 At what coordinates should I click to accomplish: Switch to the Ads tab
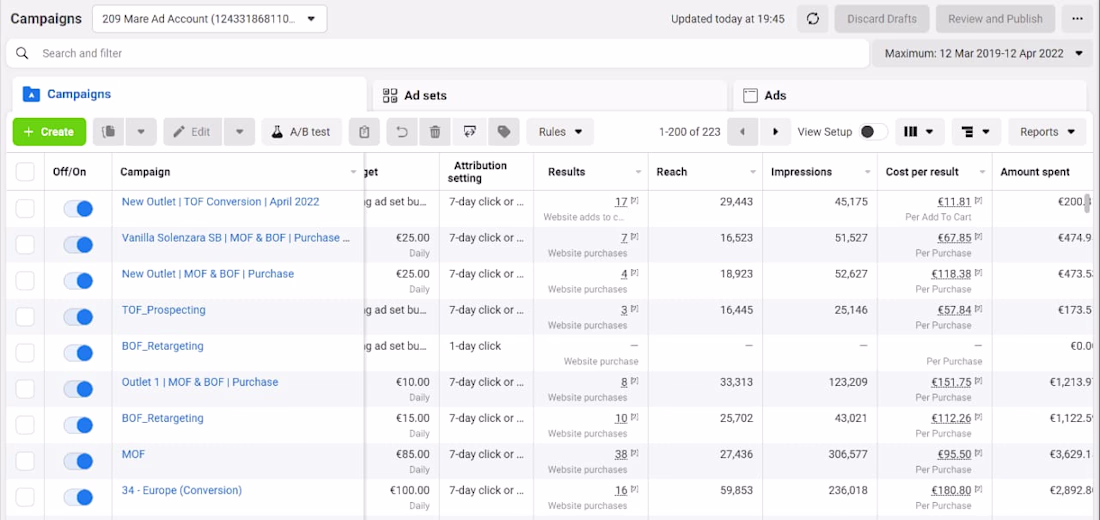[910, 95]
